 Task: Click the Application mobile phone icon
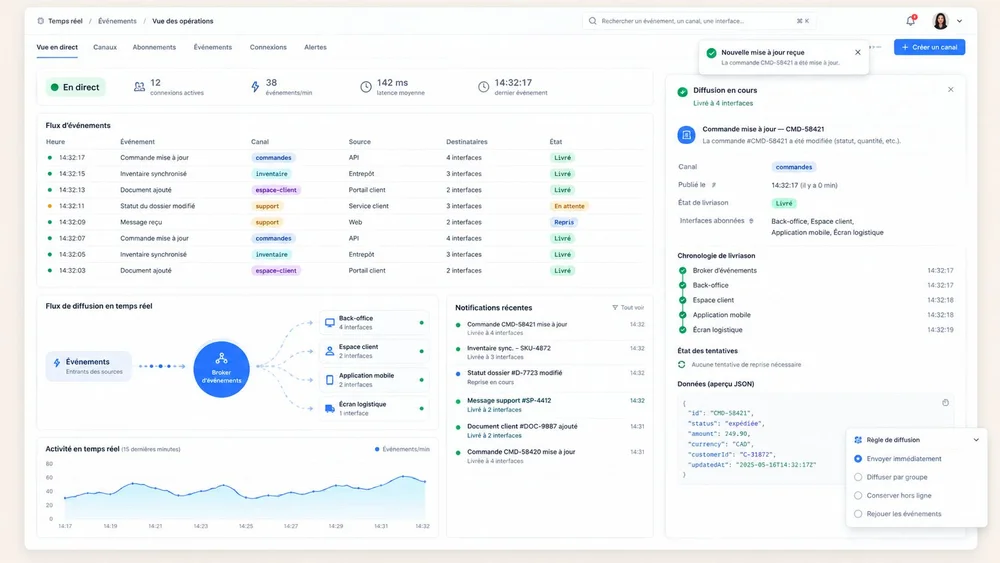330,380
